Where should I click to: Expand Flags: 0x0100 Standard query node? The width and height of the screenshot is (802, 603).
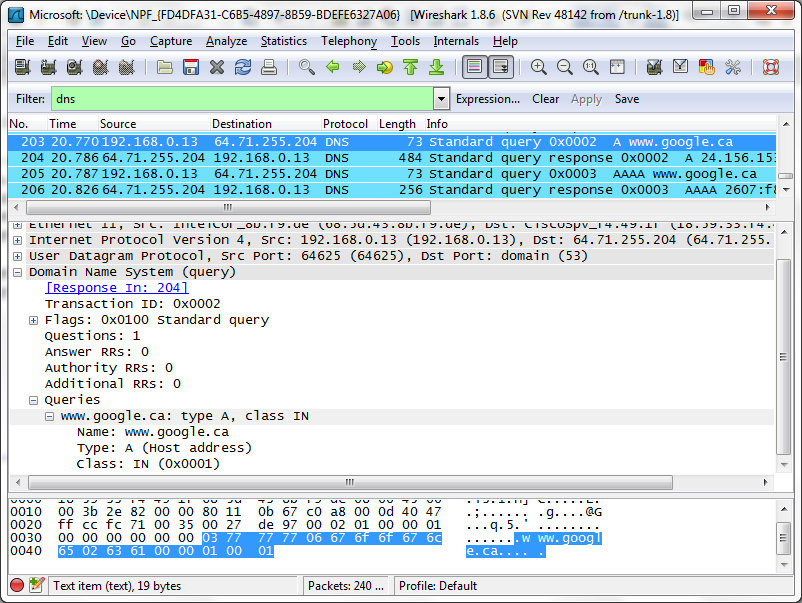(33, 320)
